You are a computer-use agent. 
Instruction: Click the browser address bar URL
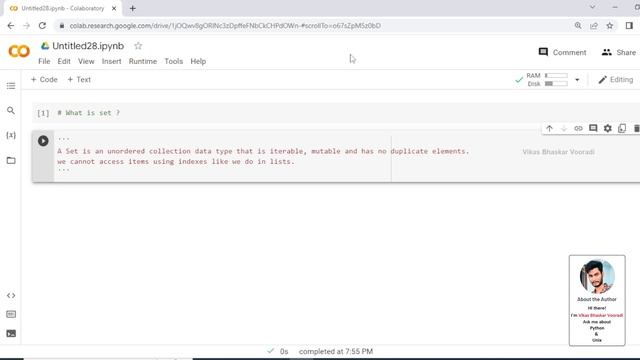pos(225,25)
